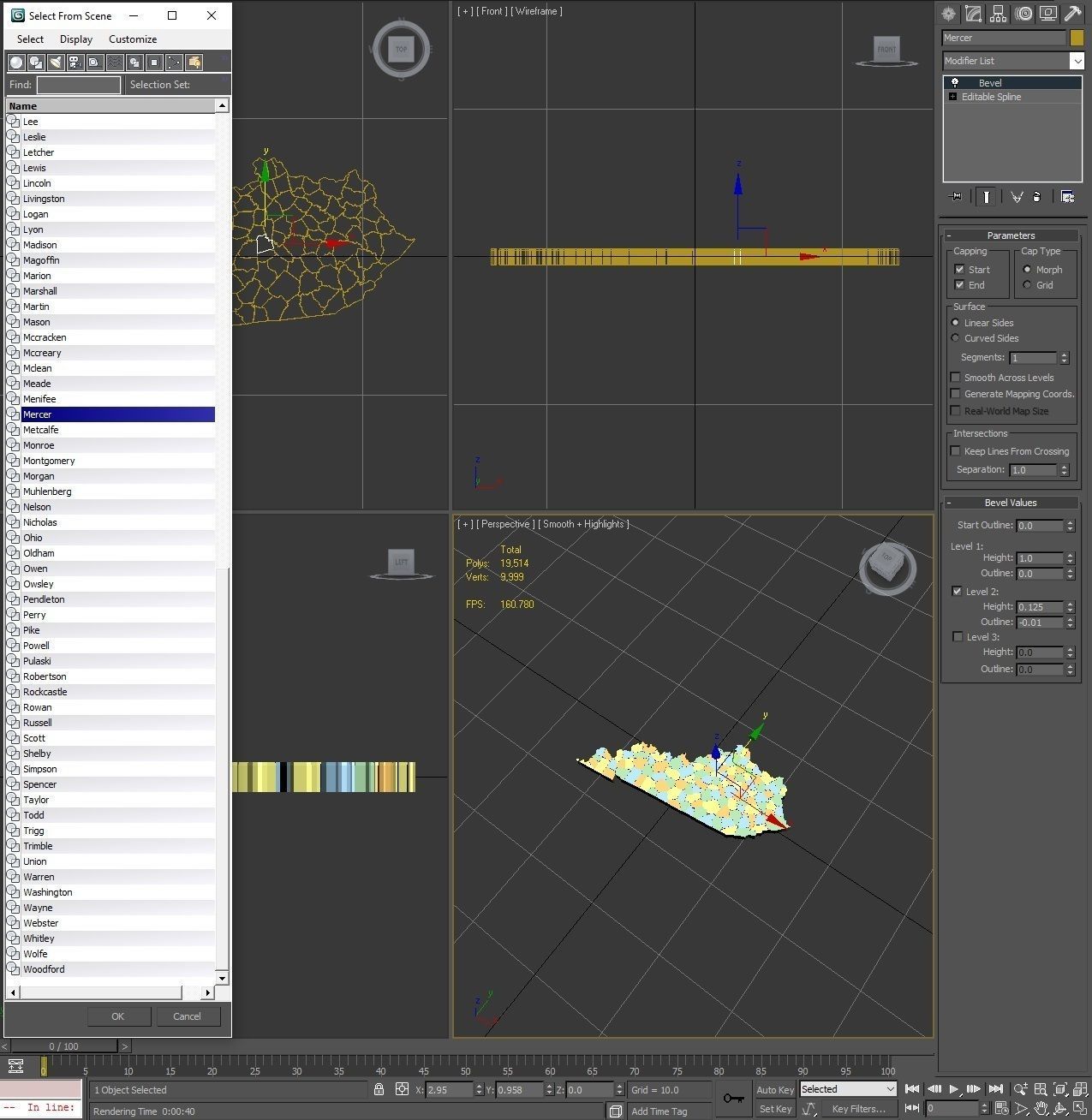Open the Display menu in Select From Scene

click(76, 39)
